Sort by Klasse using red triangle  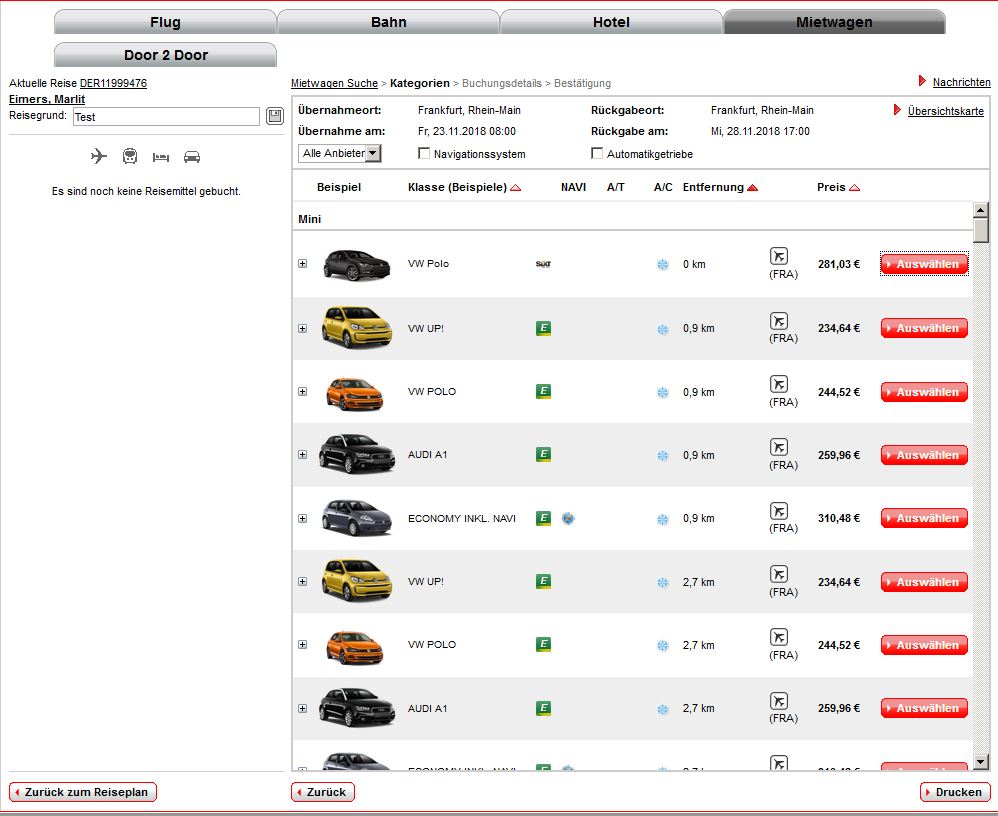click(x=516, y=188)
